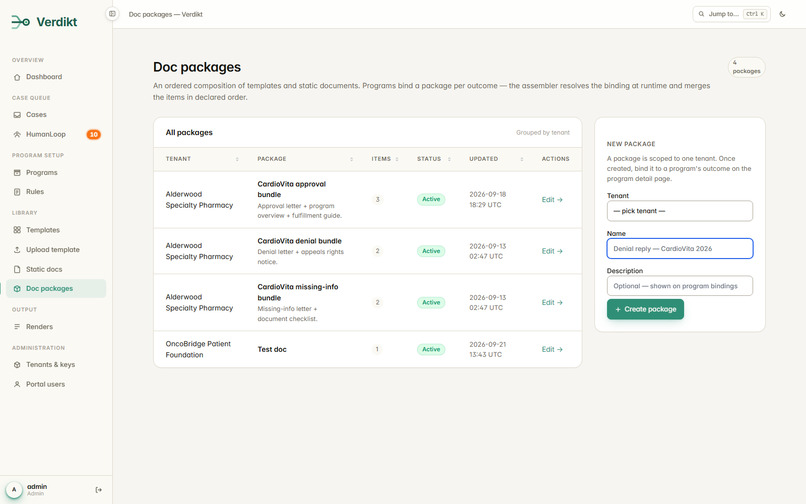
Task: Click the 'Grouped by tenant' label
Action: pos(543,133)
